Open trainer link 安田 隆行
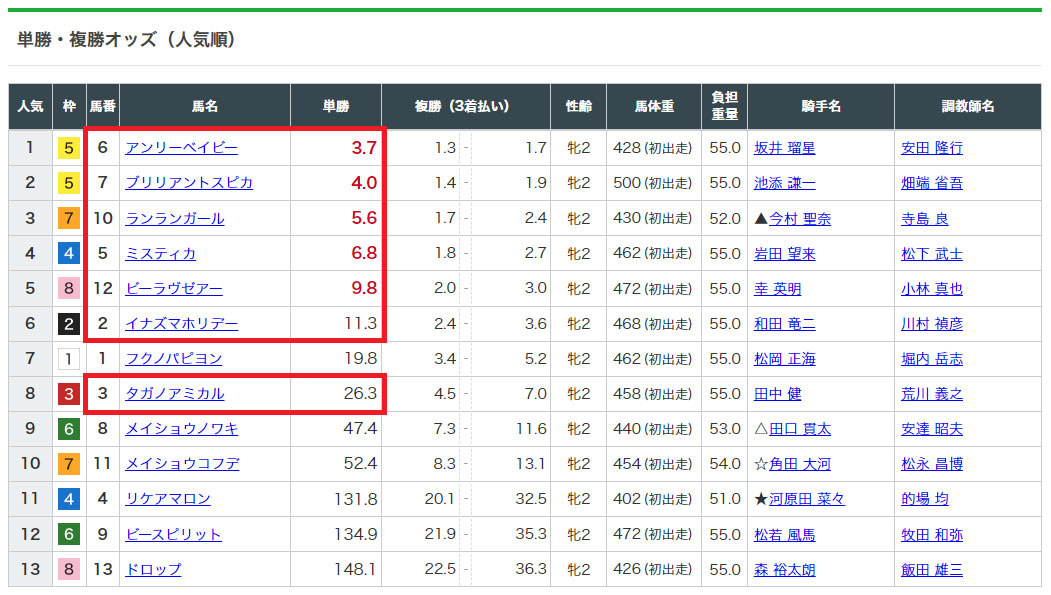 [x=932, y=148]
